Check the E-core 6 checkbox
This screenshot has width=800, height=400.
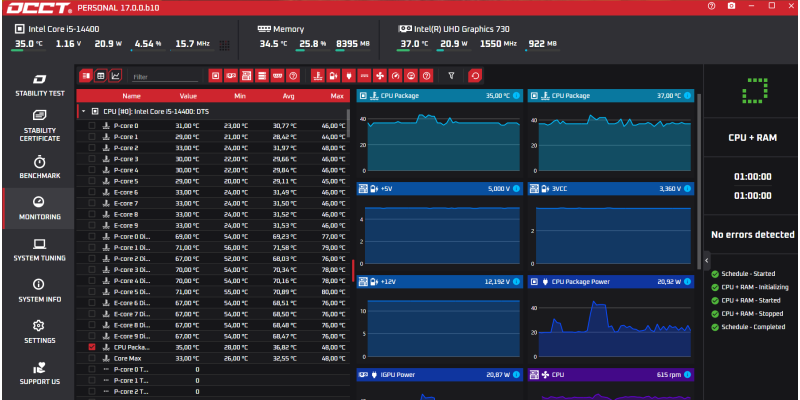[92, 192]
